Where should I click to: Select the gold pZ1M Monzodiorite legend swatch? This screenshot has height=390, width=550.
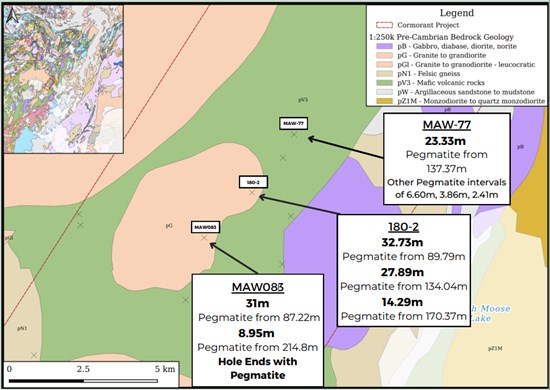[384, 101]
